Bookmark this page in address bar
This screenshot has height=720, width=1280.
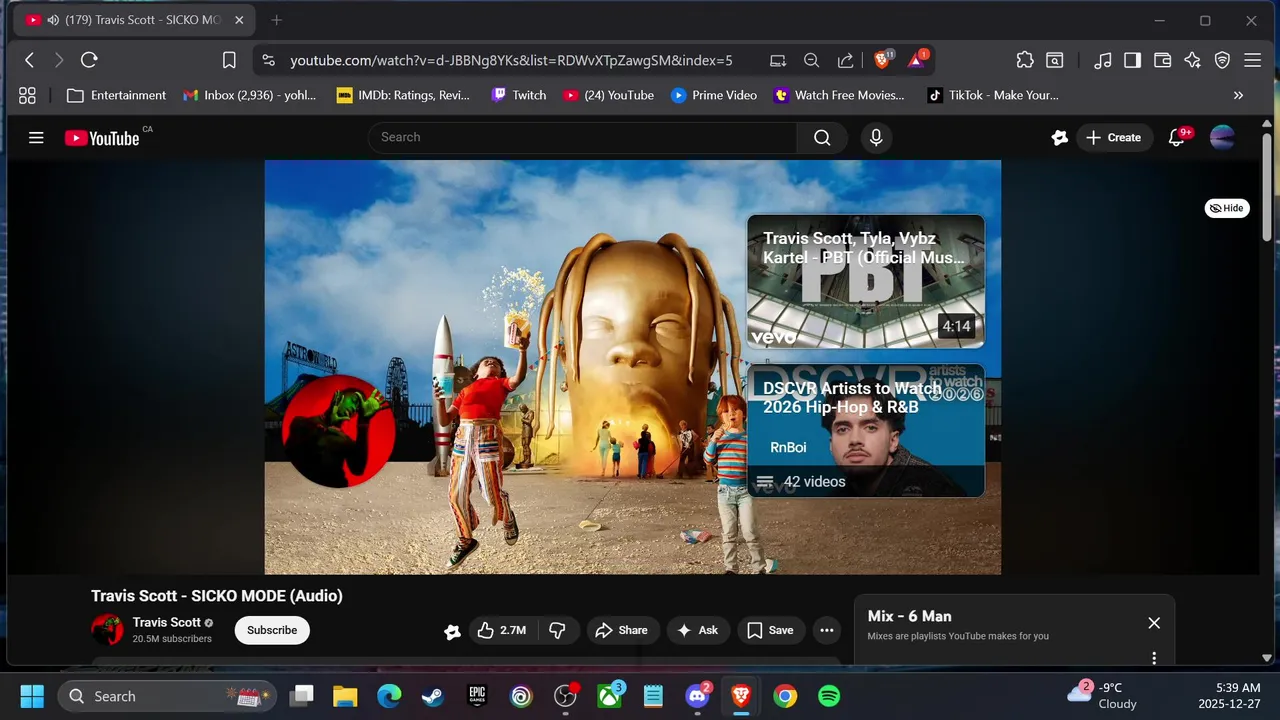pyautogui.click(x=229, y=60)
